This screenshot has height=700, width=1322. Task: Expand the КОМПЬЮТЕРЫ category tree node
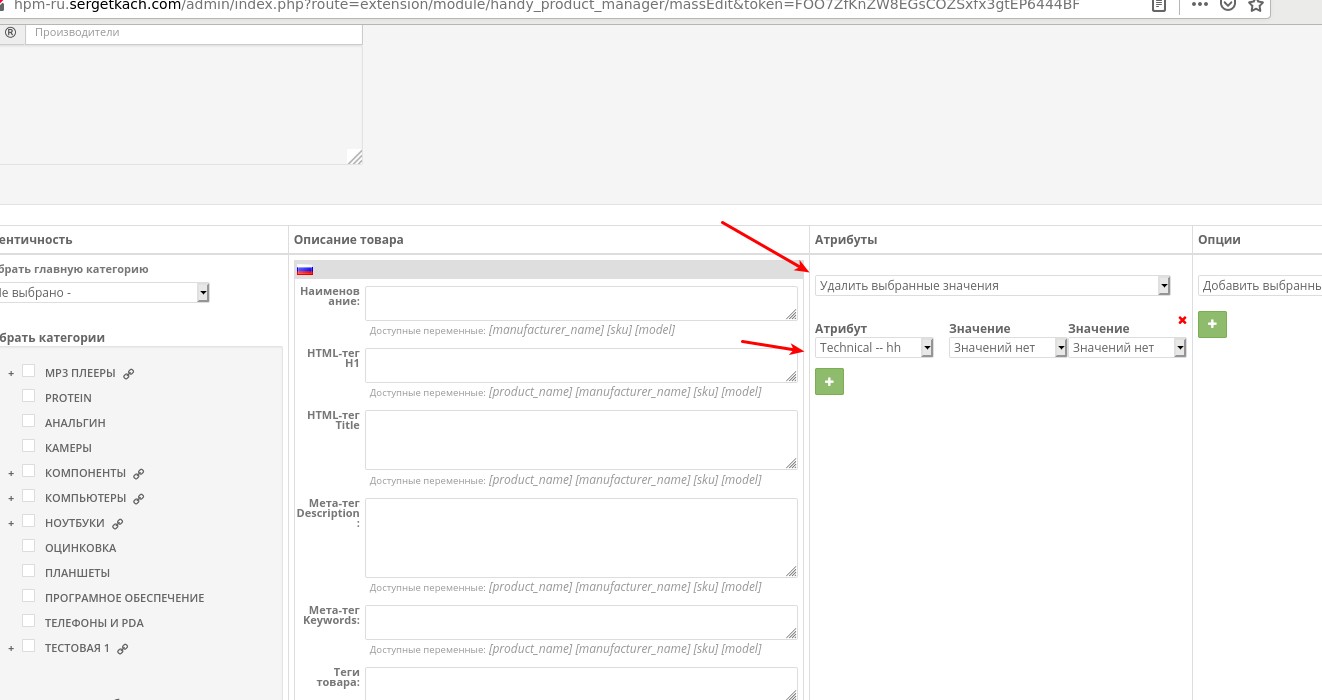[x=11, y=498]
